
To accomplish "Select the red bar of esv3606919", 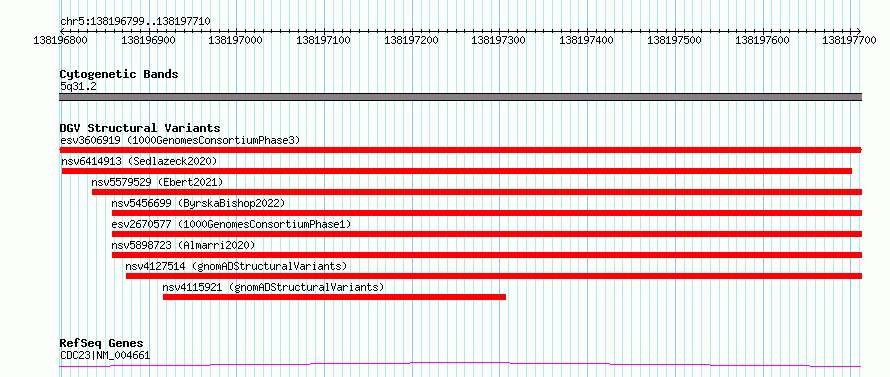I will [x=460, y=149].
